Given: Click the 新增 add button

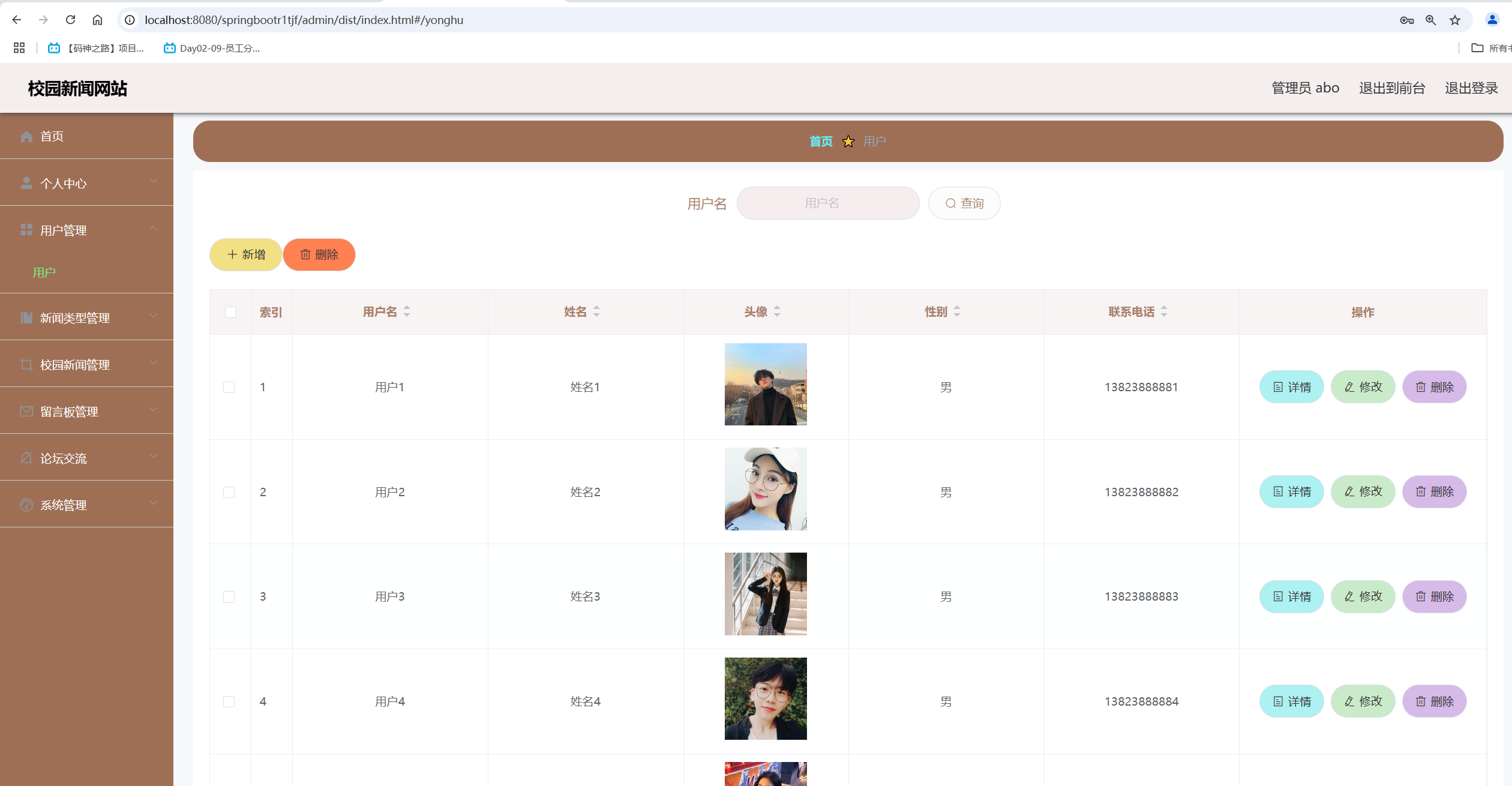Looking at the screenshot, I should click(246, 254).
